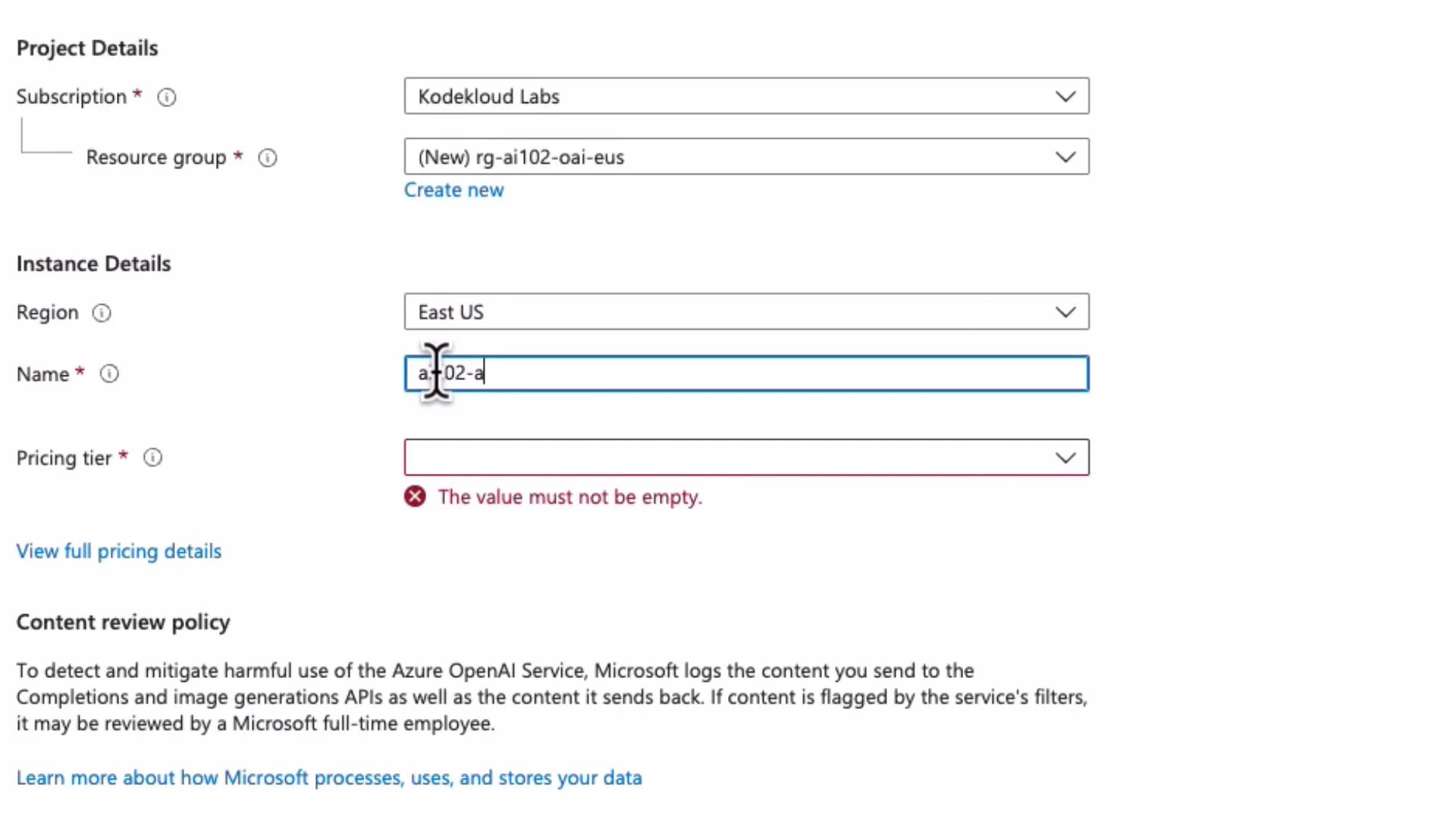Click the Instance Details heading
Image resolution: width=1456 pixels, height=819 pixels.
point(93,263)
